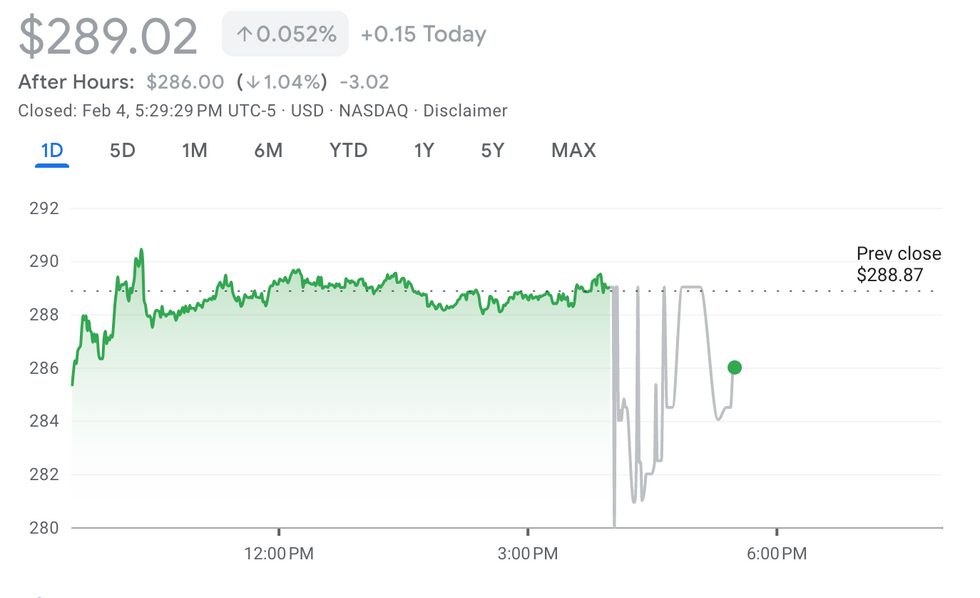Screen dimensions: 980x598
Task: Click the +0.15 Today change text
Action: pos(423,34)
